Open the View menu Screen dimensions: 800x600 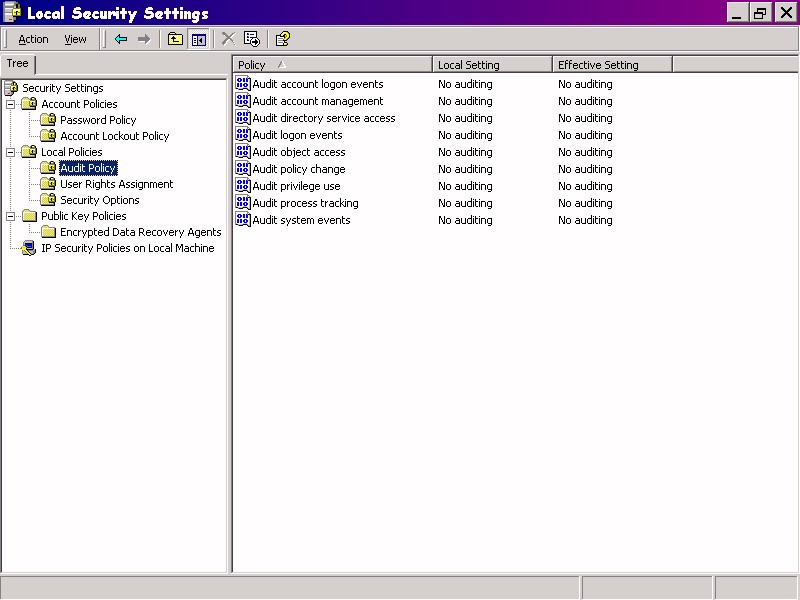pos(75,39)
